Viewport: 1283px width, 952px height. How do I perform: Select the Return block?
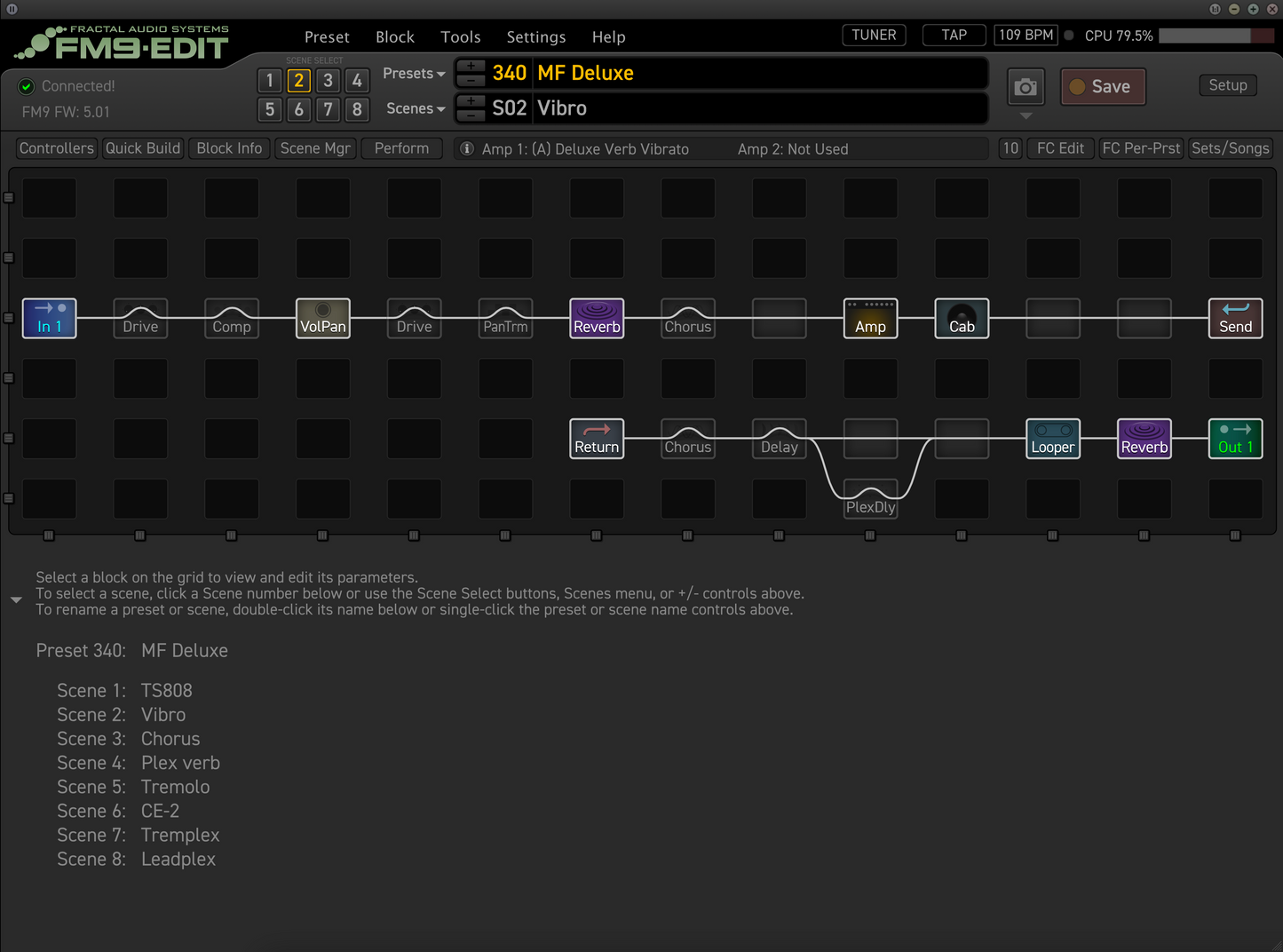[x=597, y=439]
